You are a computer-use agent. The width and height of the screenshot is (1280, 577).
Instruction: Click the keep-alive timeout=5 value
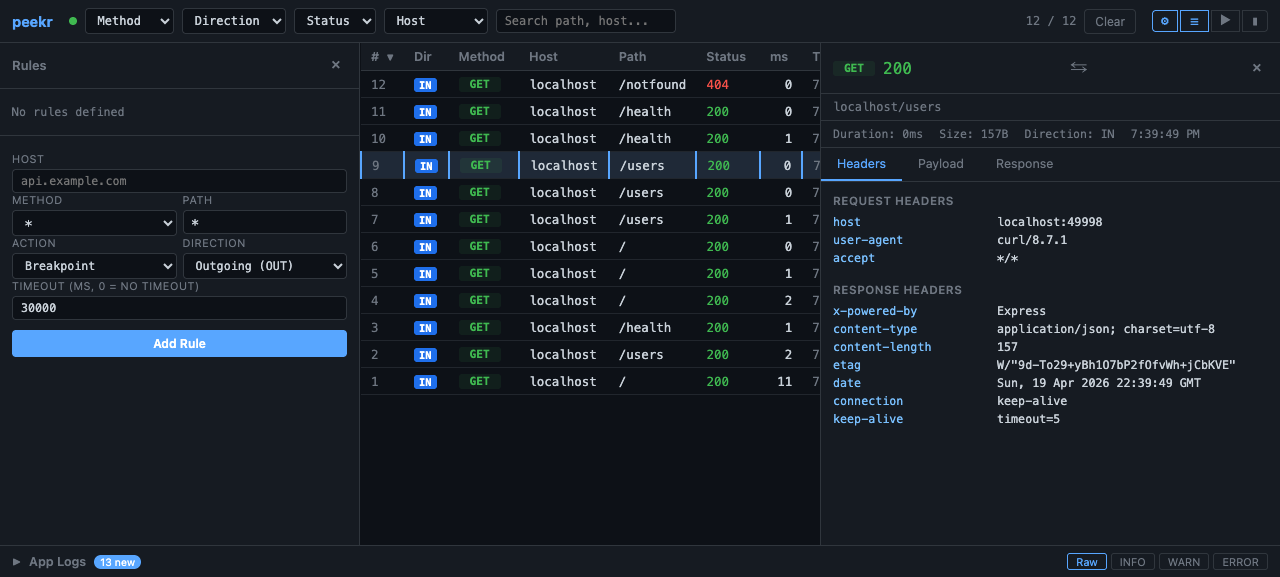pyautogui.click(x=1028, y=419)
